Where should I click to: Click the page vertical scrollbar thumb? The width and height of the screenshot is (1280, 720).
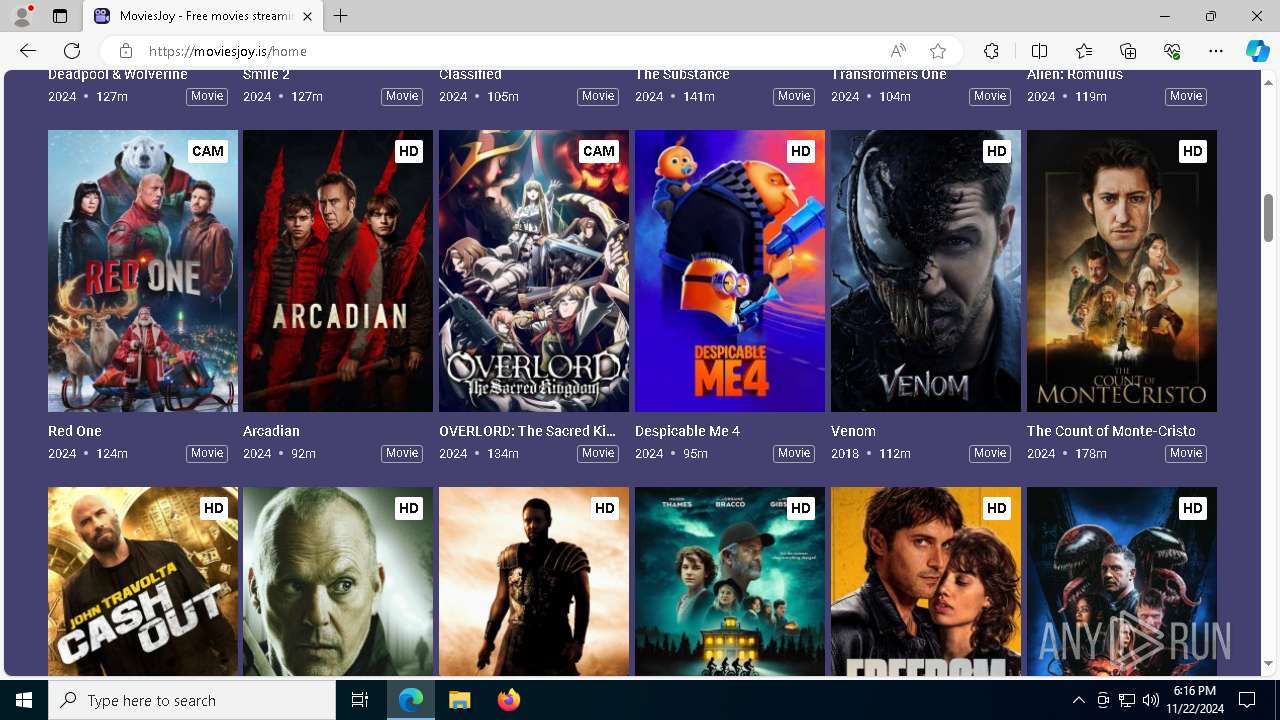click(1268, 217)
